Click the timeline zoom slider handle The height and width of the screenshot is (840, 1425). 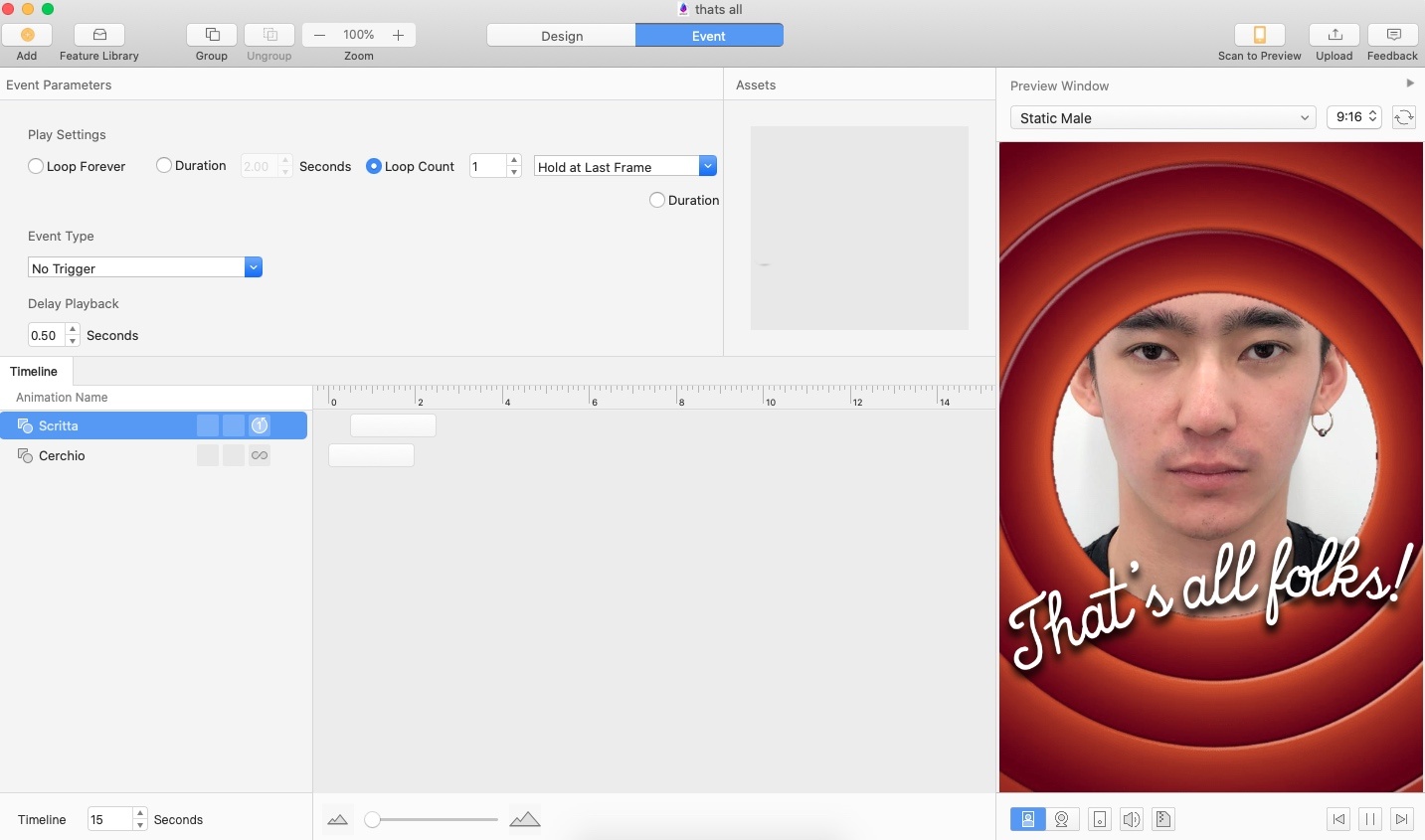[372, 819]
